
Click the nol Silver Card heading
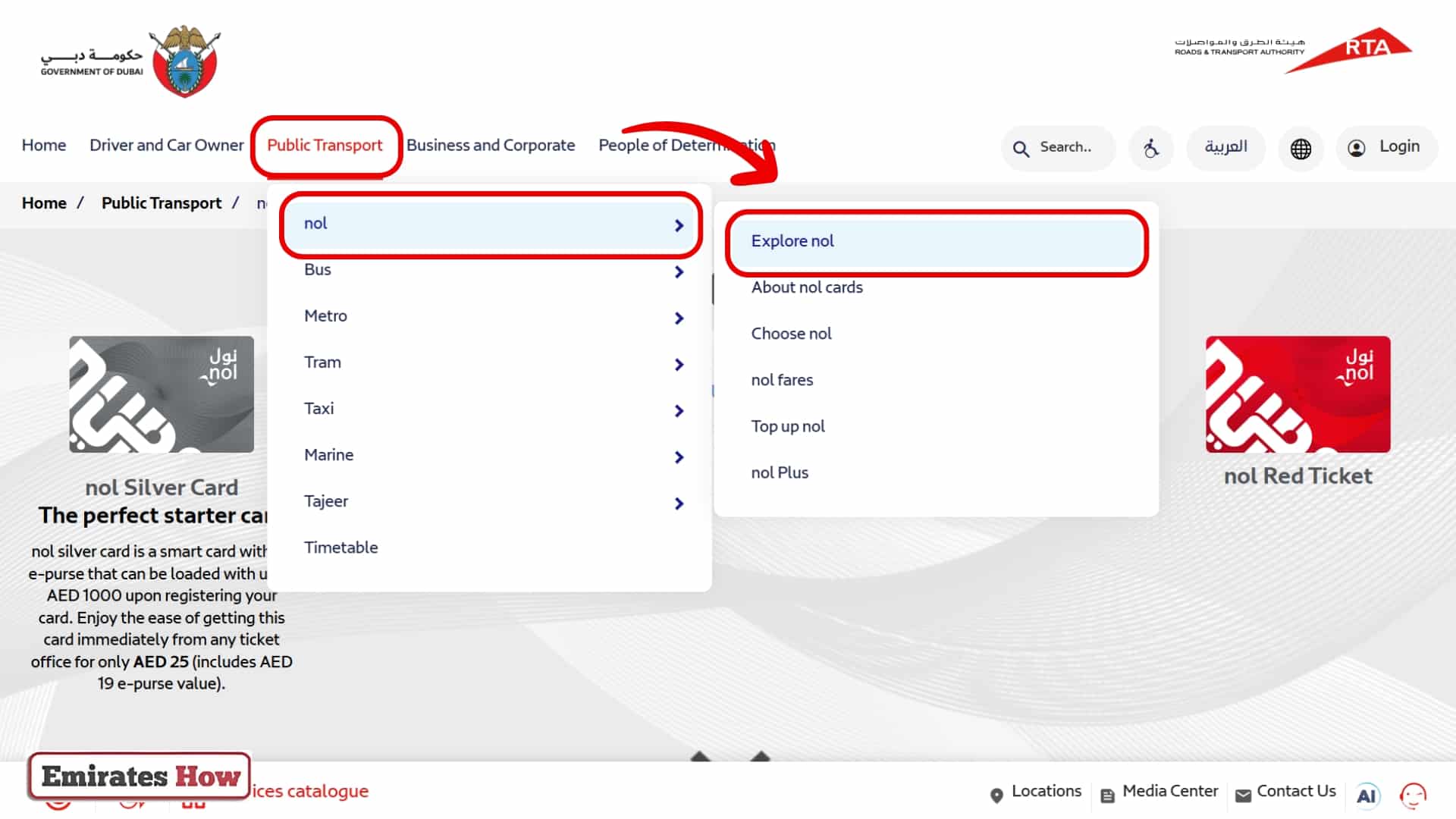tap(162, 488)
